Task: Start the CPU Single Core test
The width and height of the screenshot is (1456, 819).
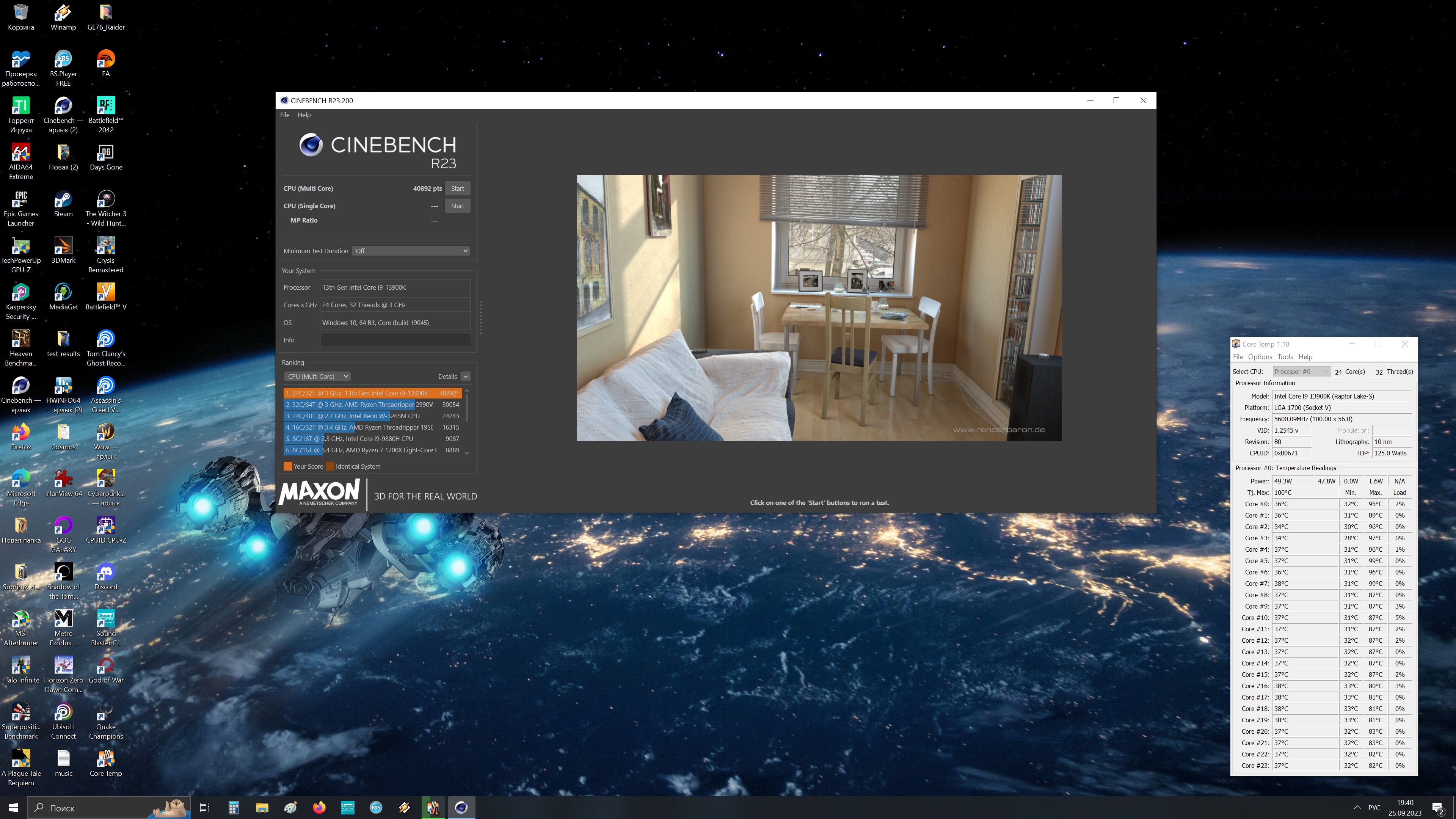Action: (x=457, y=206)
